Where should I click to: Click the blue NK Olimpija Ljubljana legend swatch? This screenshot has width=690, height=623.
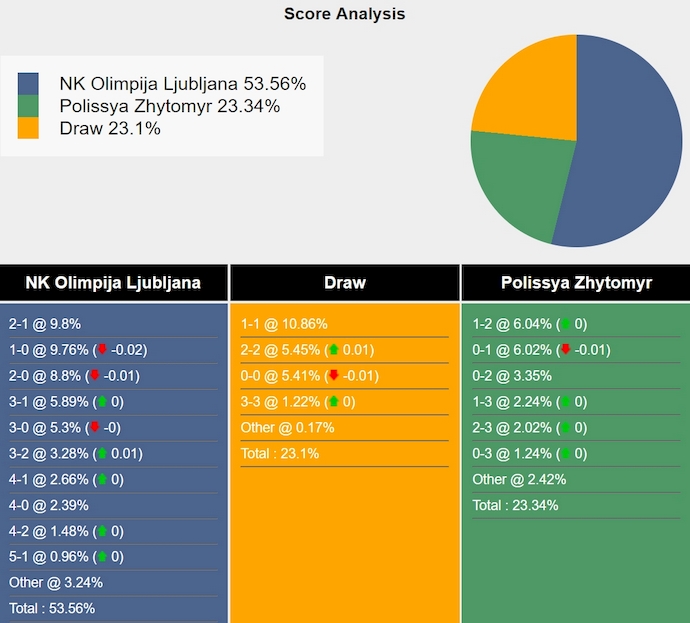click(28, 84)
